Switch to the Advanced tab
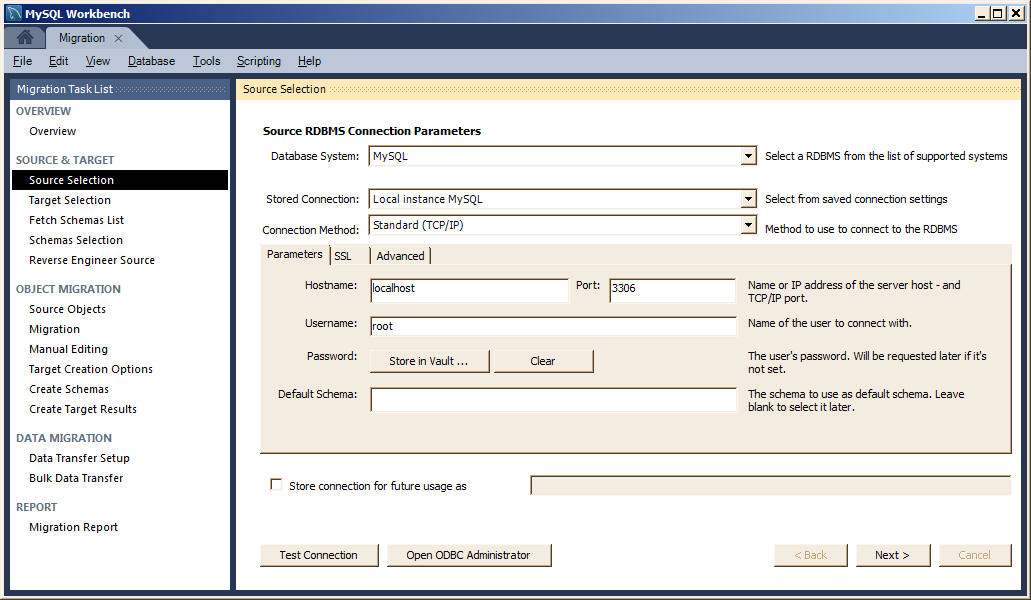The width and height of the screenshot is (1031, 600). click(400, 256)
